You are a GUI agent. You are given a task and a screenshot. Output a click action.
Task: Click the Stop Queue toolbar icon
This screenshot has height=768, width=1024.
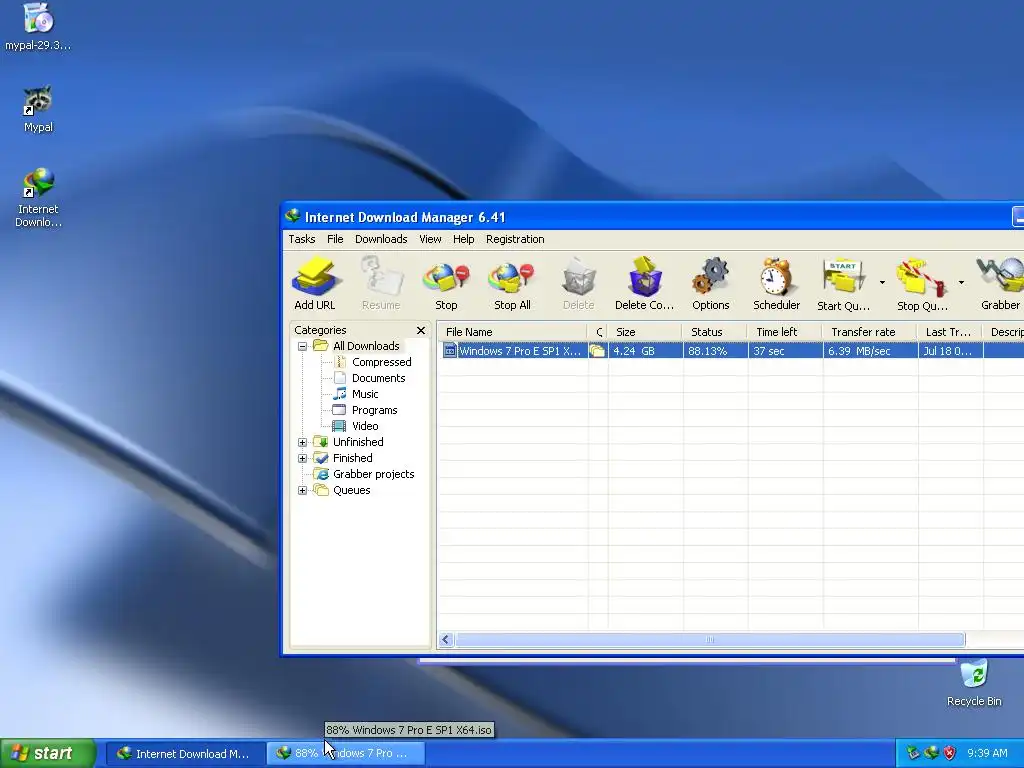(922, 283)
